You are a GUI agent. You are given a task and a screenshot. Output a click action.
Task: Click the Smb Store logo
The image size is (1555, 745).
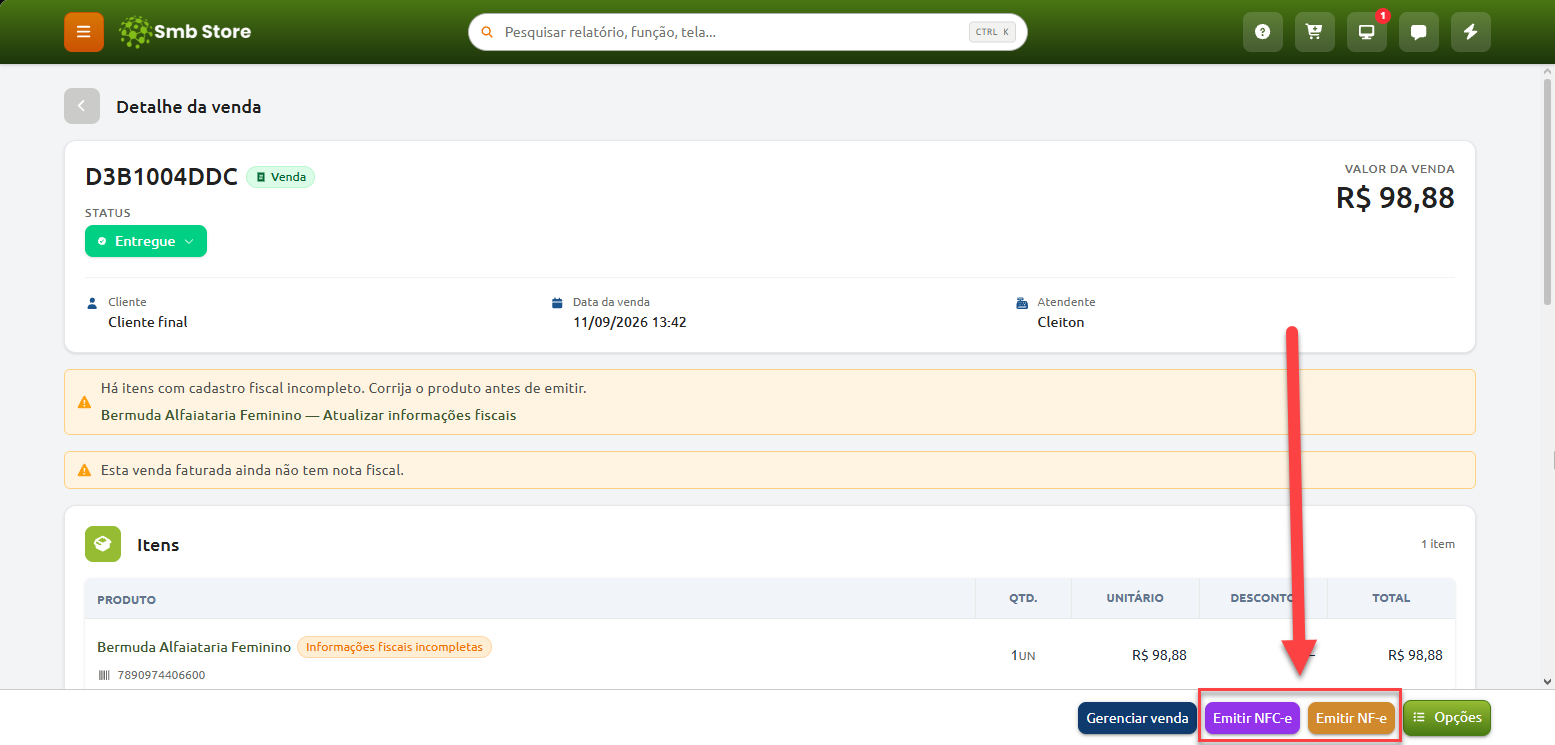coord(185,32)
